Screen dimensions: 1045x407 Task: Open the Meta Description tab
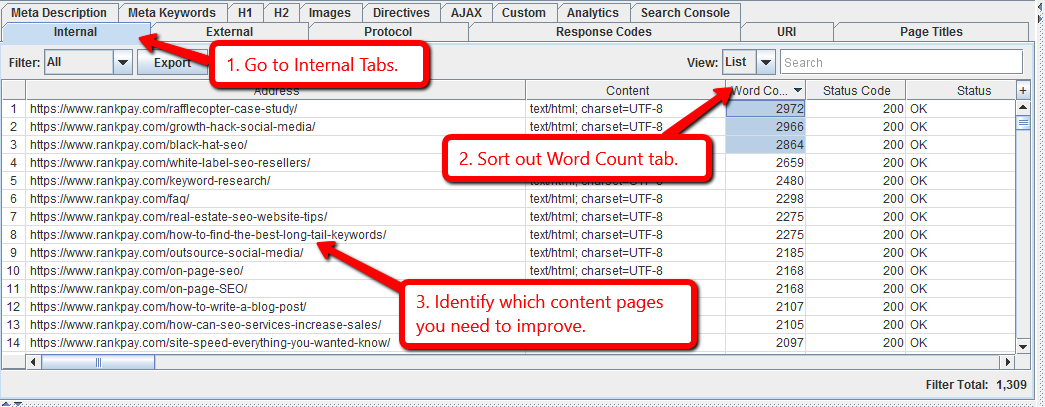click(x=59, y=13)
